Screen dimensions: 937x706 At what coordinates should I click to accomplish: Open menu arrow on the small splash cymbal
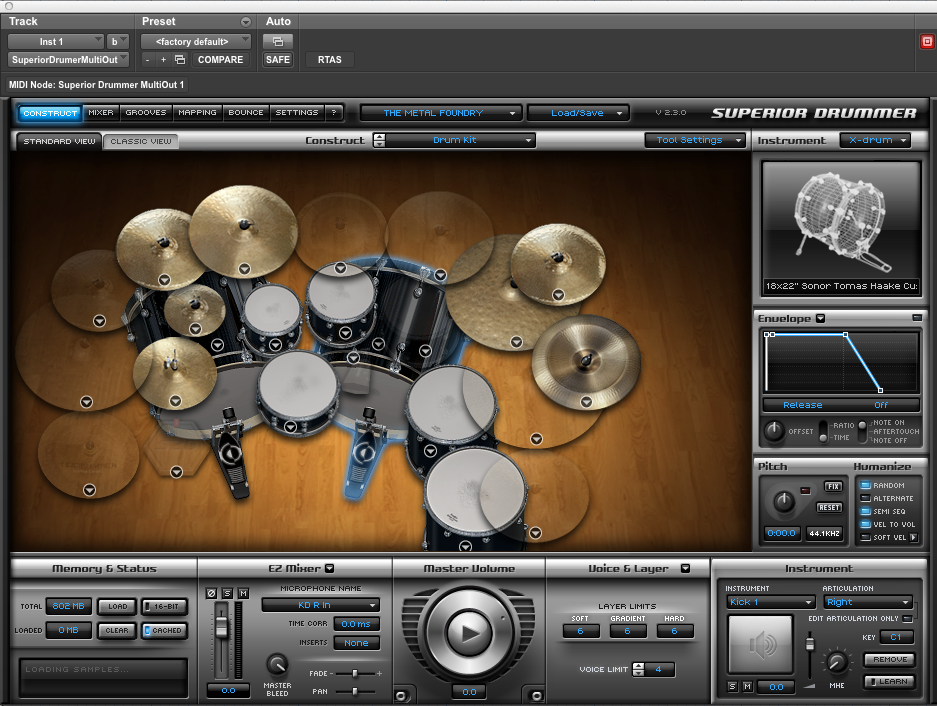point(195,329)
